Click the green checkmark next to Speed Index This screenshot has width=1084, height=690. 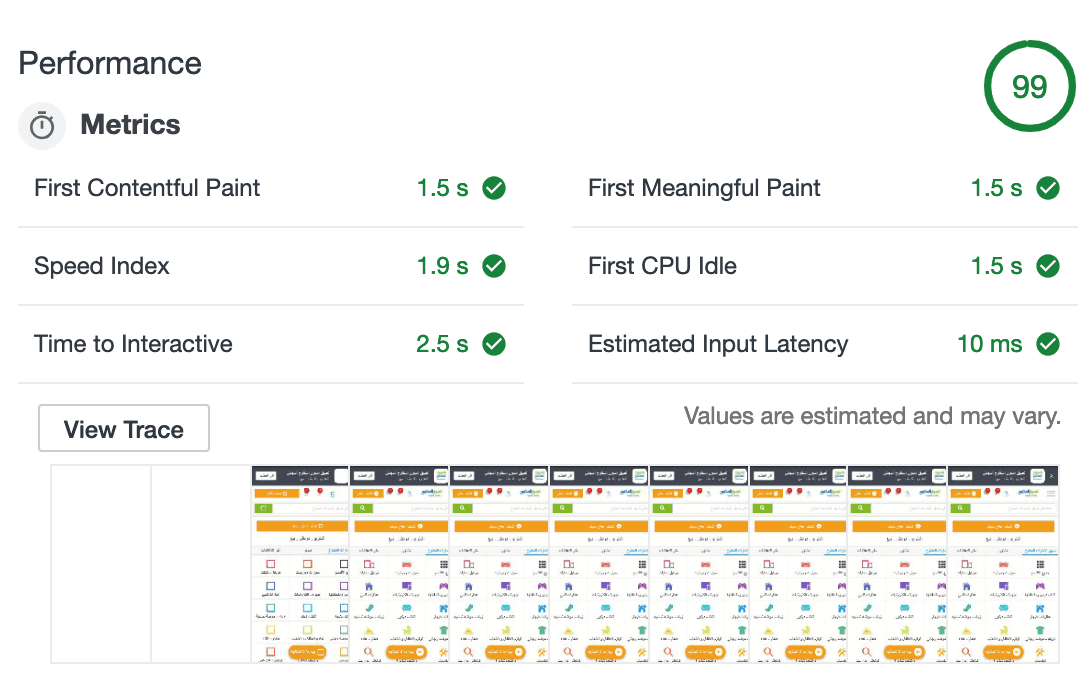tap(494, 266)
